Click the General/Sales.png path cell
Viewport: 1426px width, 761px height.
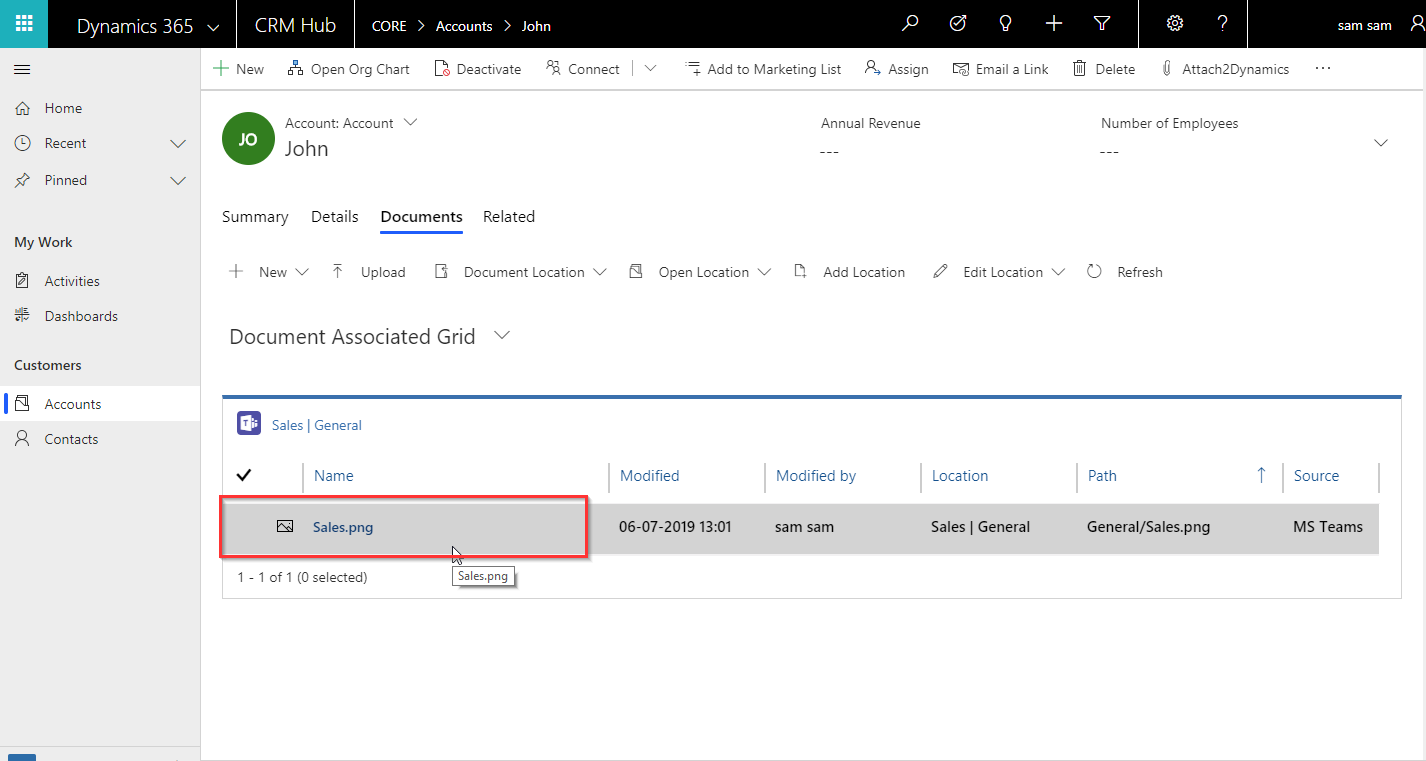1148,527
